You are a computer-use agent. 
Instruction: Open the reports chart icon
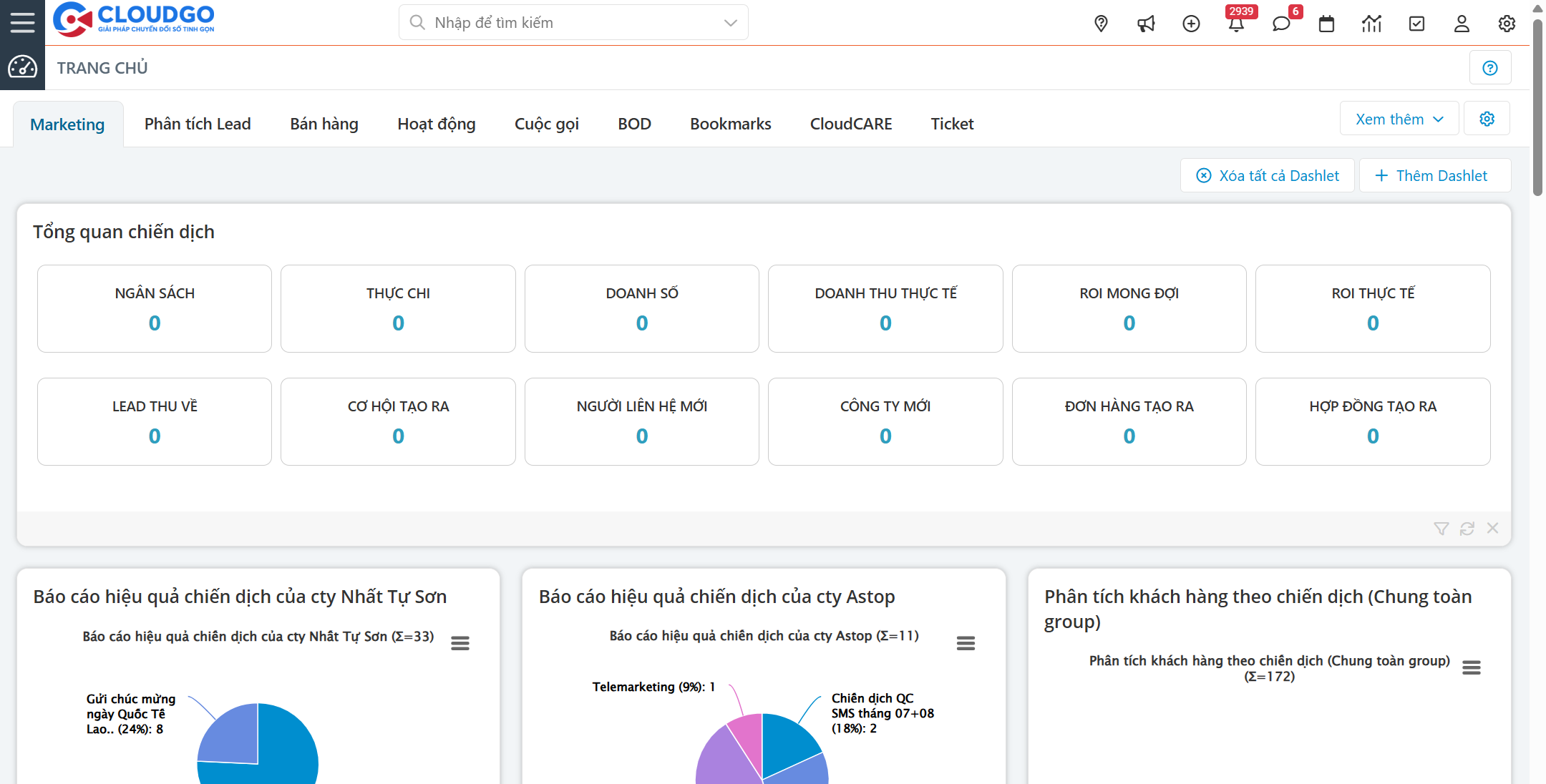click(x=1371, y=24)
